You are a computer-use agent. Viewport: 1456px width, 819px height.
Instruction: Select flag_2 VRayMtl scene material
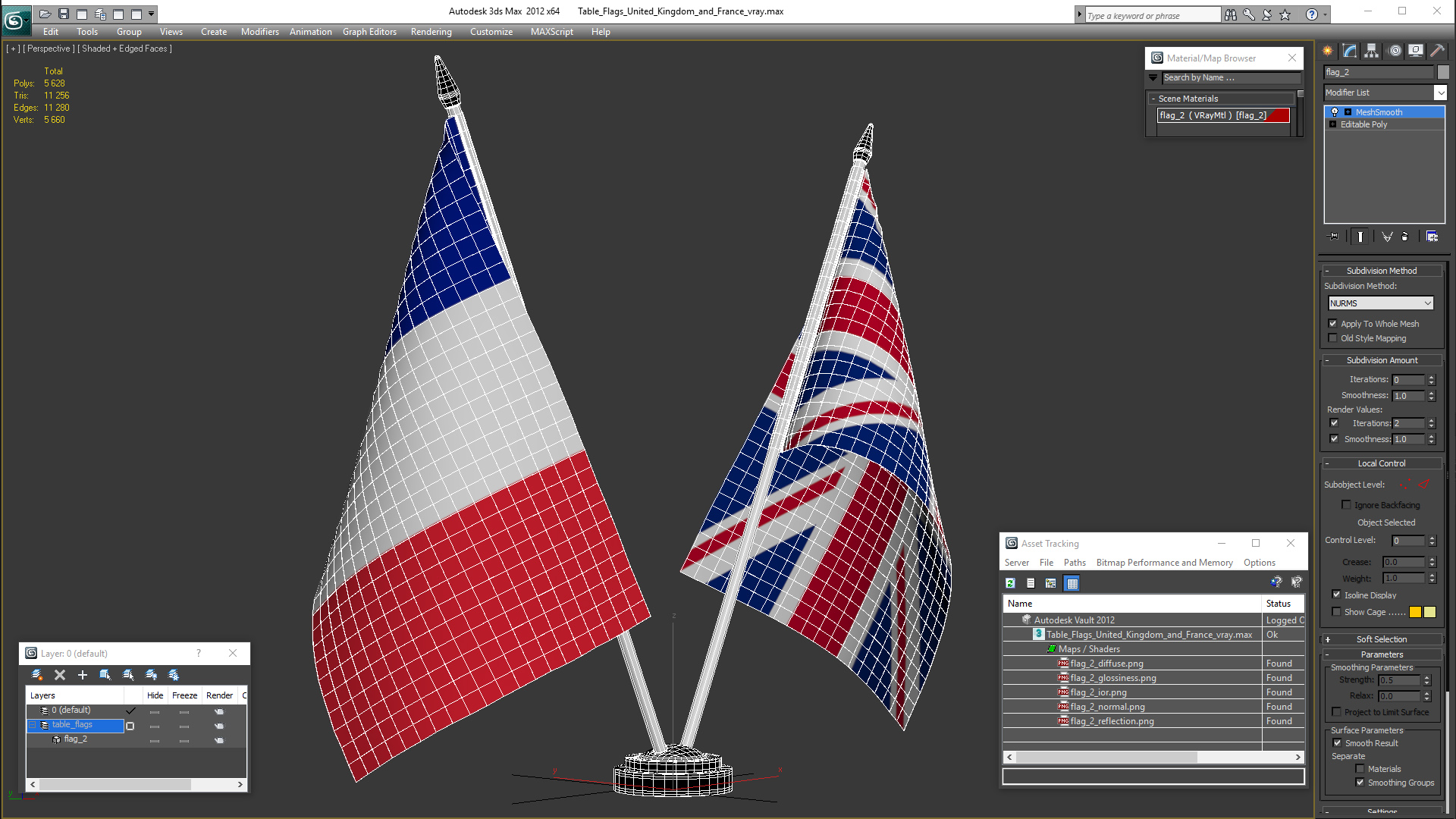[1223, 115]
